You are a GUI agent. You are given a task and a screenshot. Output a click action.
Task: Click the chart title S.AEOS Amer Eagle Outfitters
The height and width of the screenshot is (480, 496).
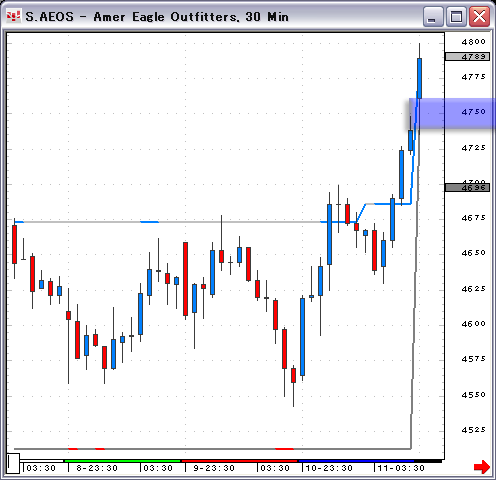[157, 17]
